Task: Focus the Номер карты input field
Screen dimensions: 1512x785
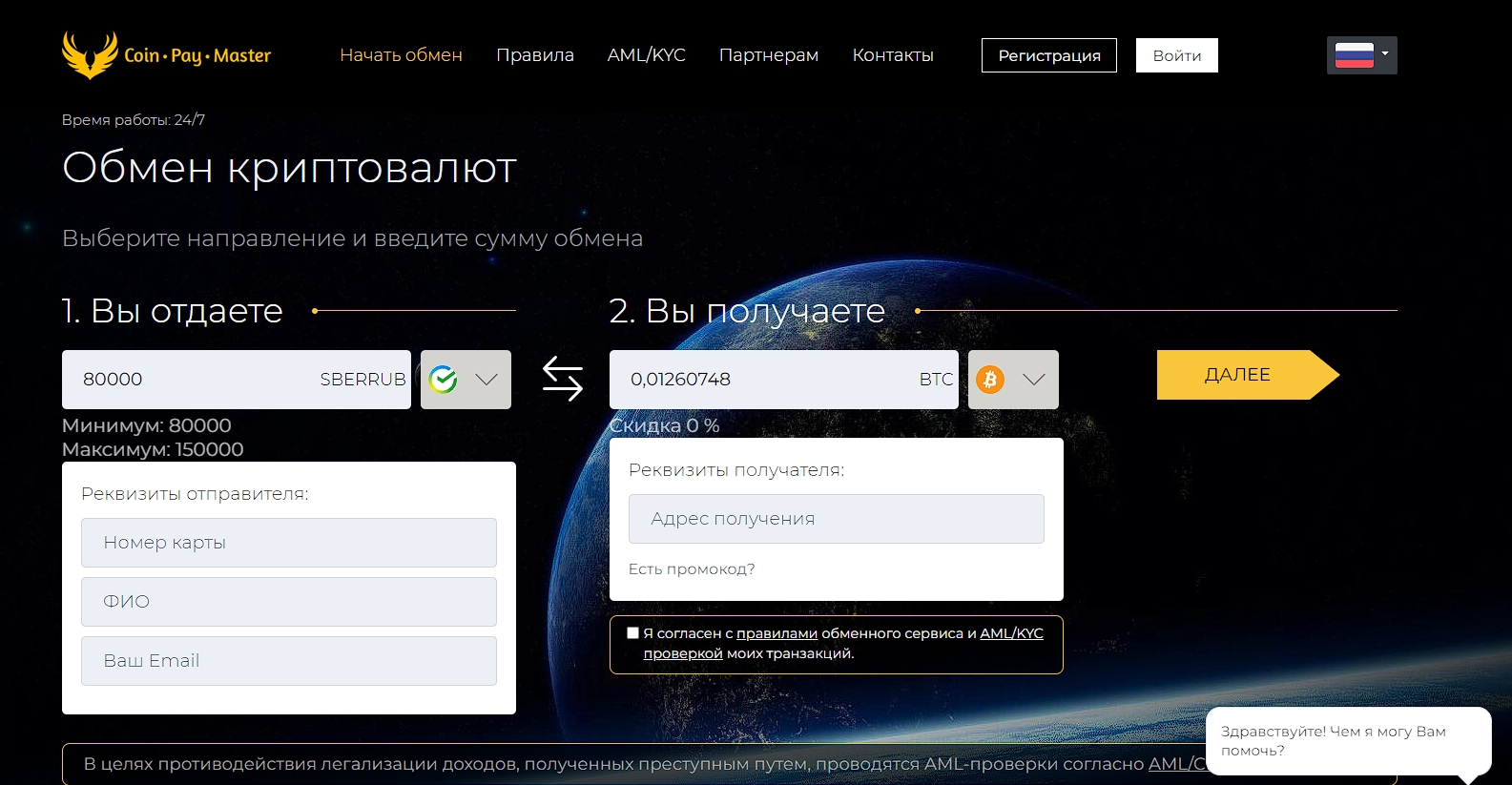Action: pyautogui.click(x=289, y=543)
